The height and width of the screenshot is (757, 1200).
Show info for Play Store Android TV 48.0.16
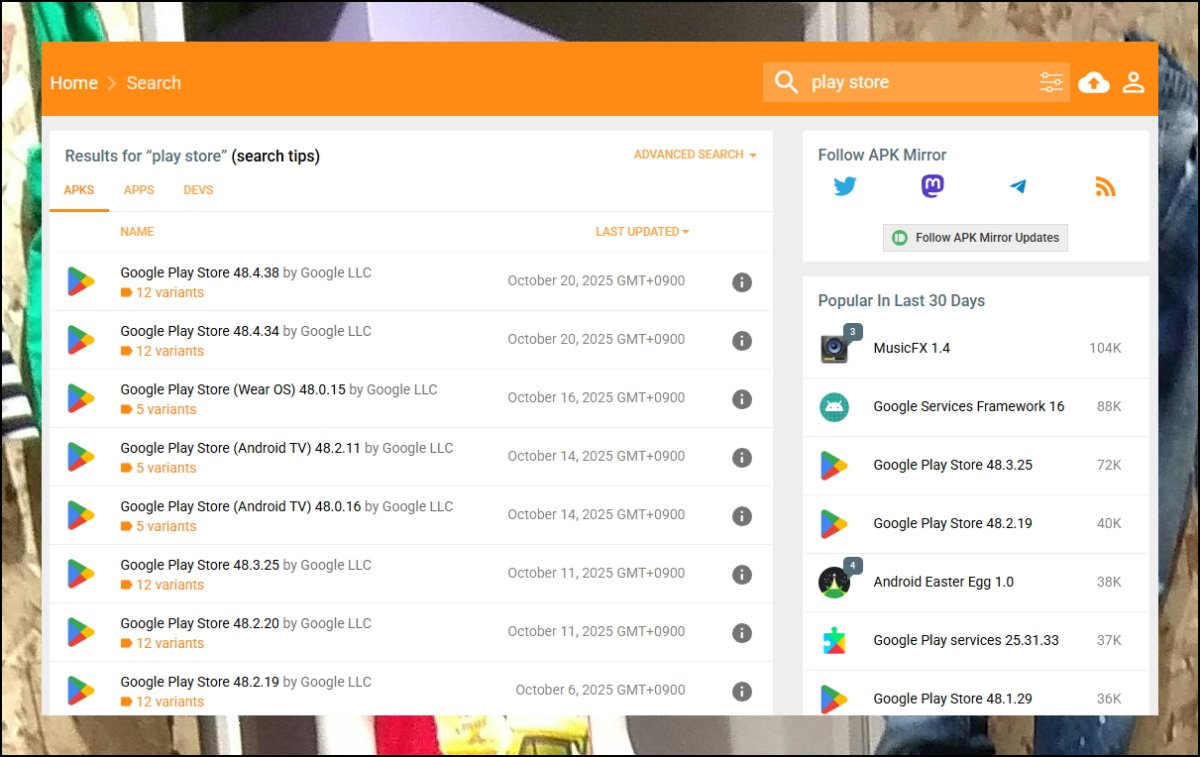pyautogui.click(x=742, y=516)
